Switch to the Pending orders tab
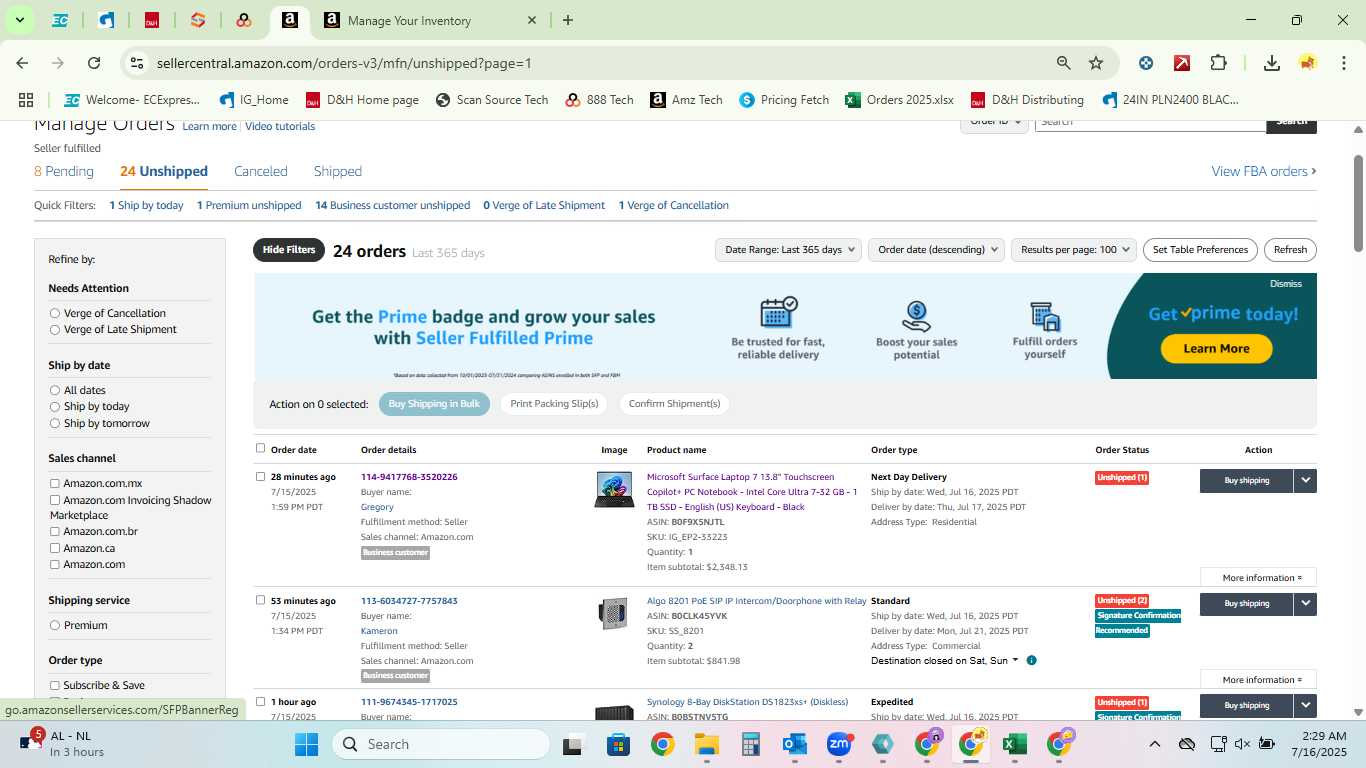 pos(64,171)
